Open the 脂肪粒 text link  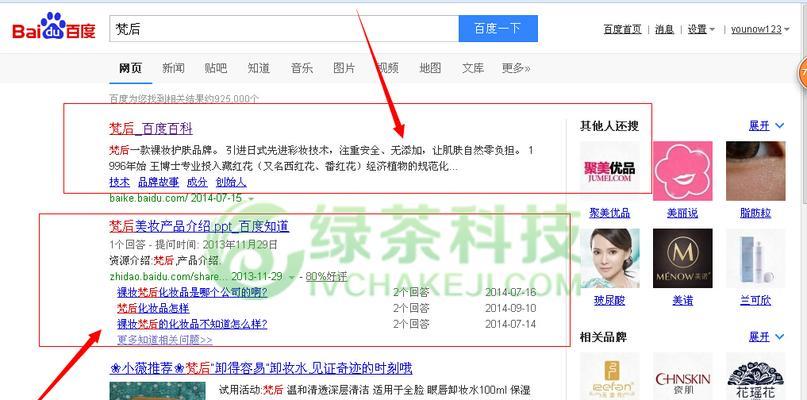(756, 213)
